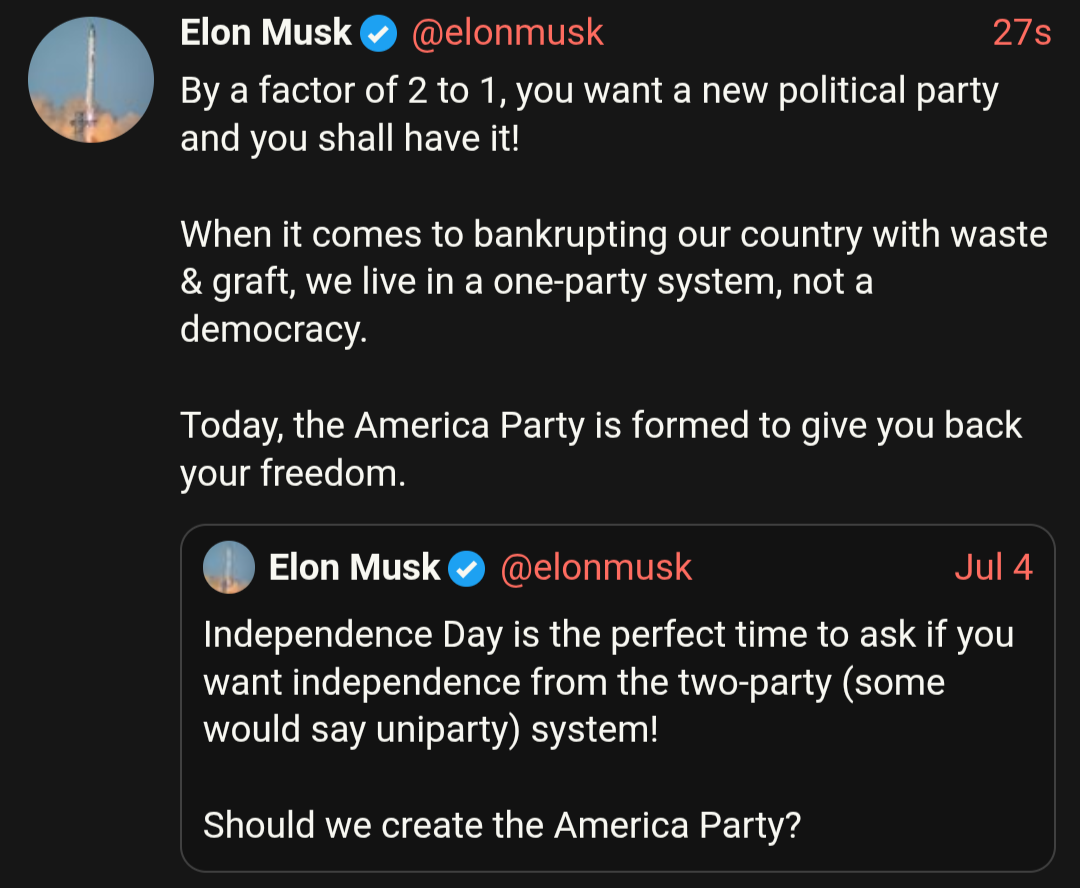1080x888 pixels.
Task: Click the line 'and you shall have it!'
Action: click(350, 138)
